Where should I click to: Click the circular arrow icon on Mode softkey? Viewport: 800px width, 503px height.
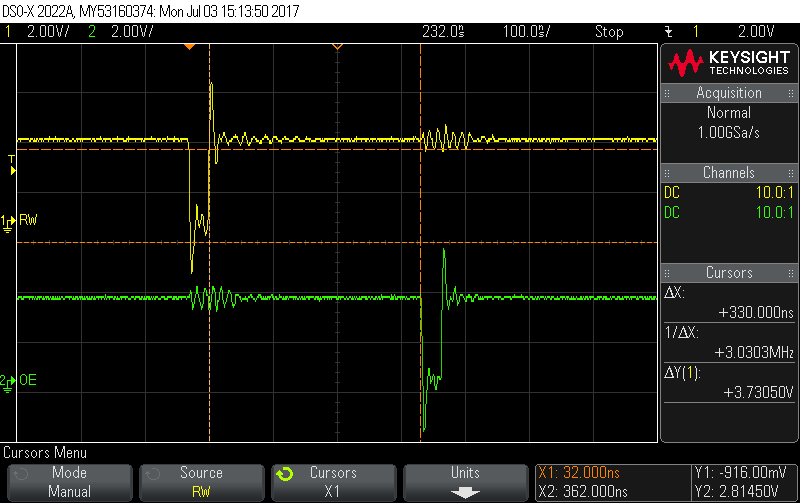pyautogui.click(x=20, y=474)
